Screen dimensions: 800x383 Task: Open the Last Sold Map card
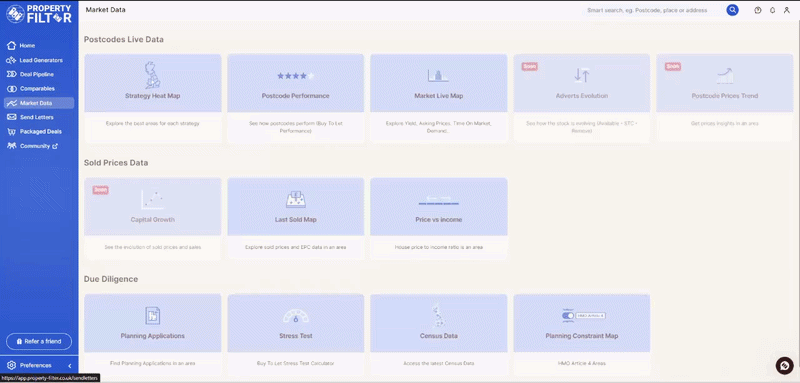tap(296, 219)
